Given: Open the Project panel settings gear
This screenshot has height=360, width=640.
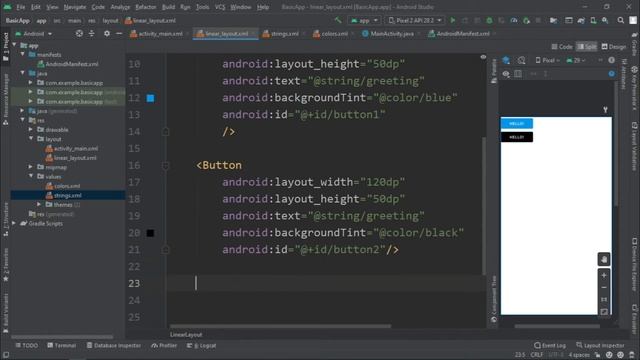Looking at the screenshot, I should (x=107, y=33).
